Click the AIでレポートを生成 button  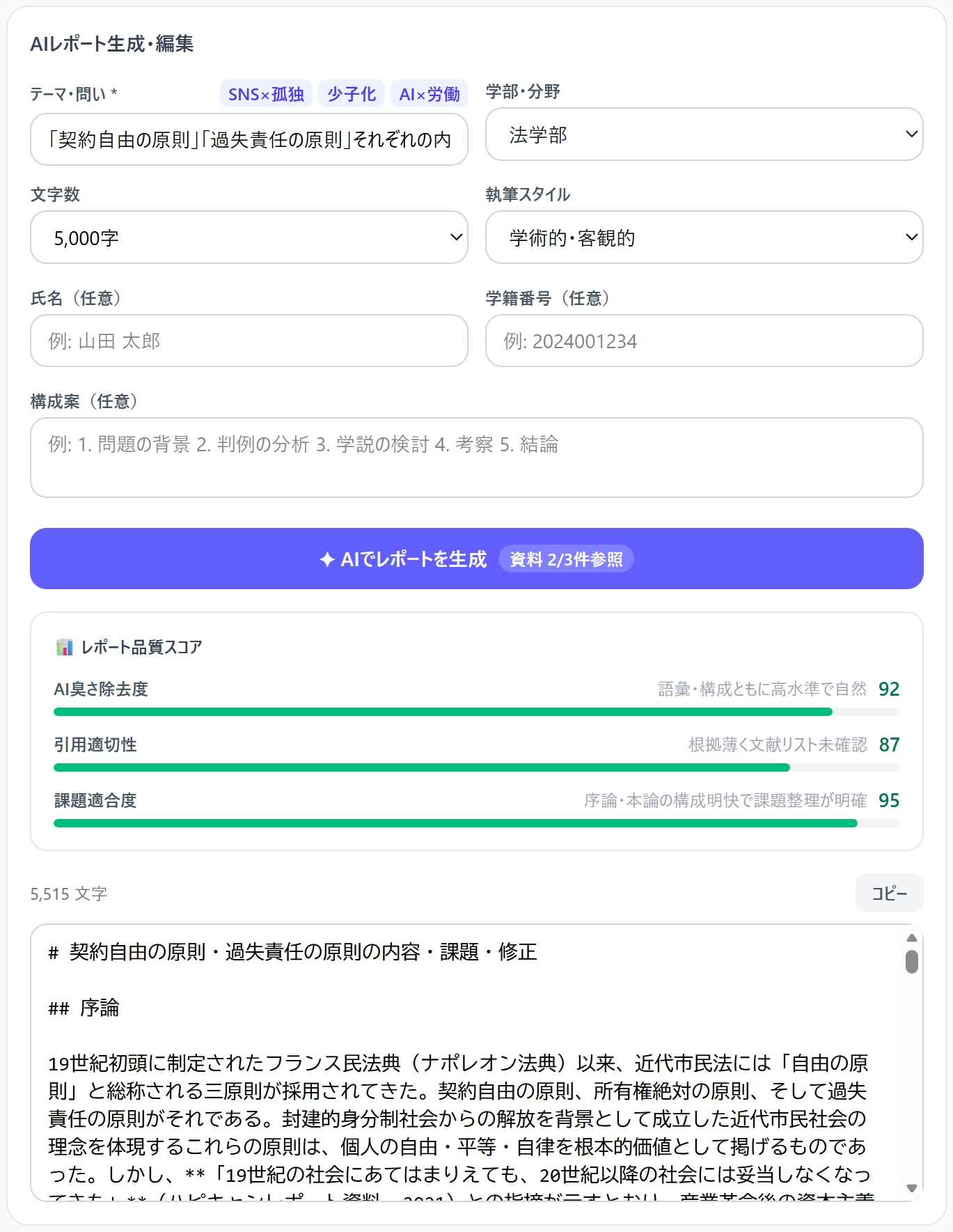pos(477,559)
